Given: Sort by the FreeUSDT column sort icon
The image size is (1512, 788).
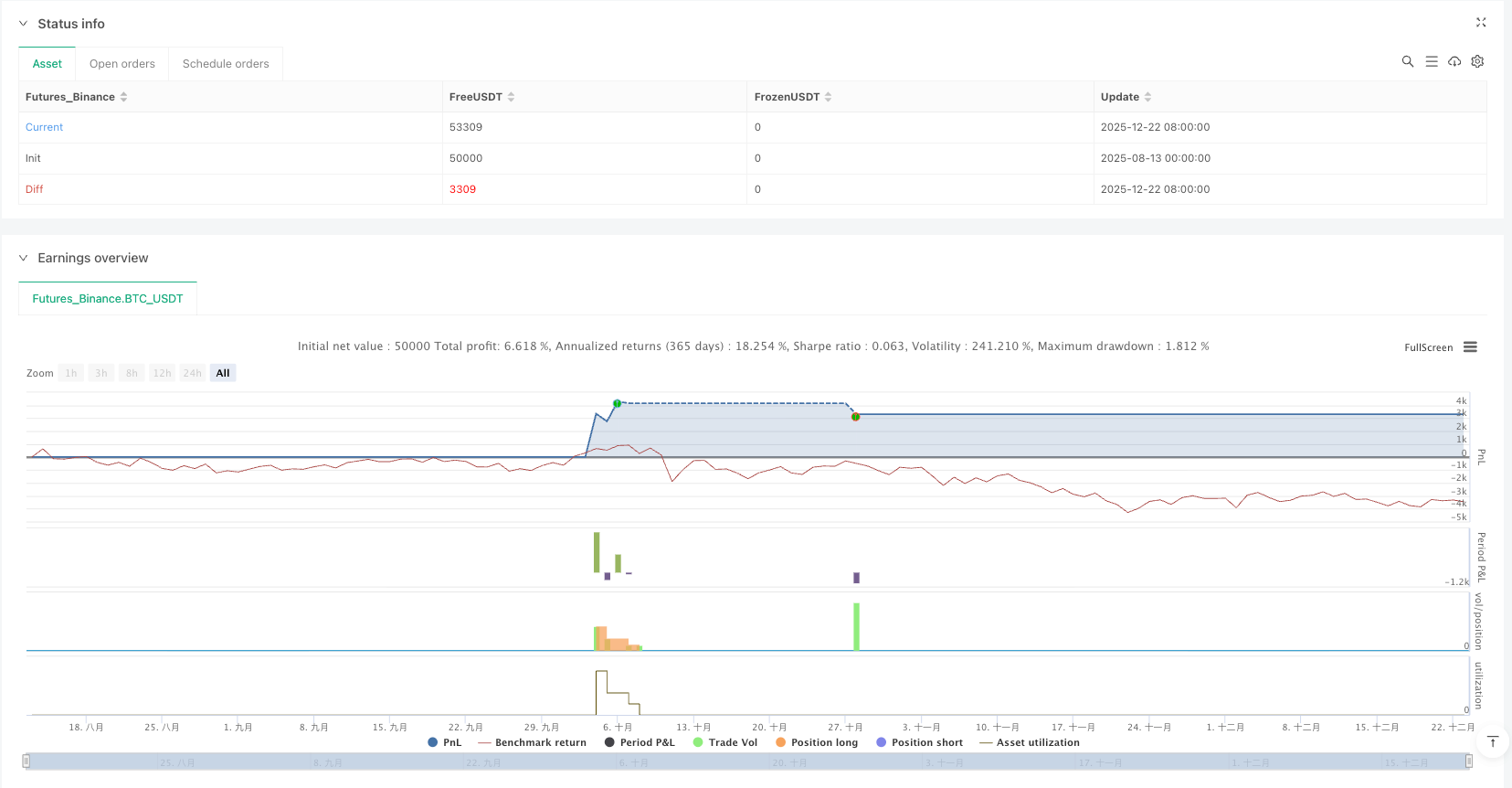Looking at the screenshot, I should [511, 97].
